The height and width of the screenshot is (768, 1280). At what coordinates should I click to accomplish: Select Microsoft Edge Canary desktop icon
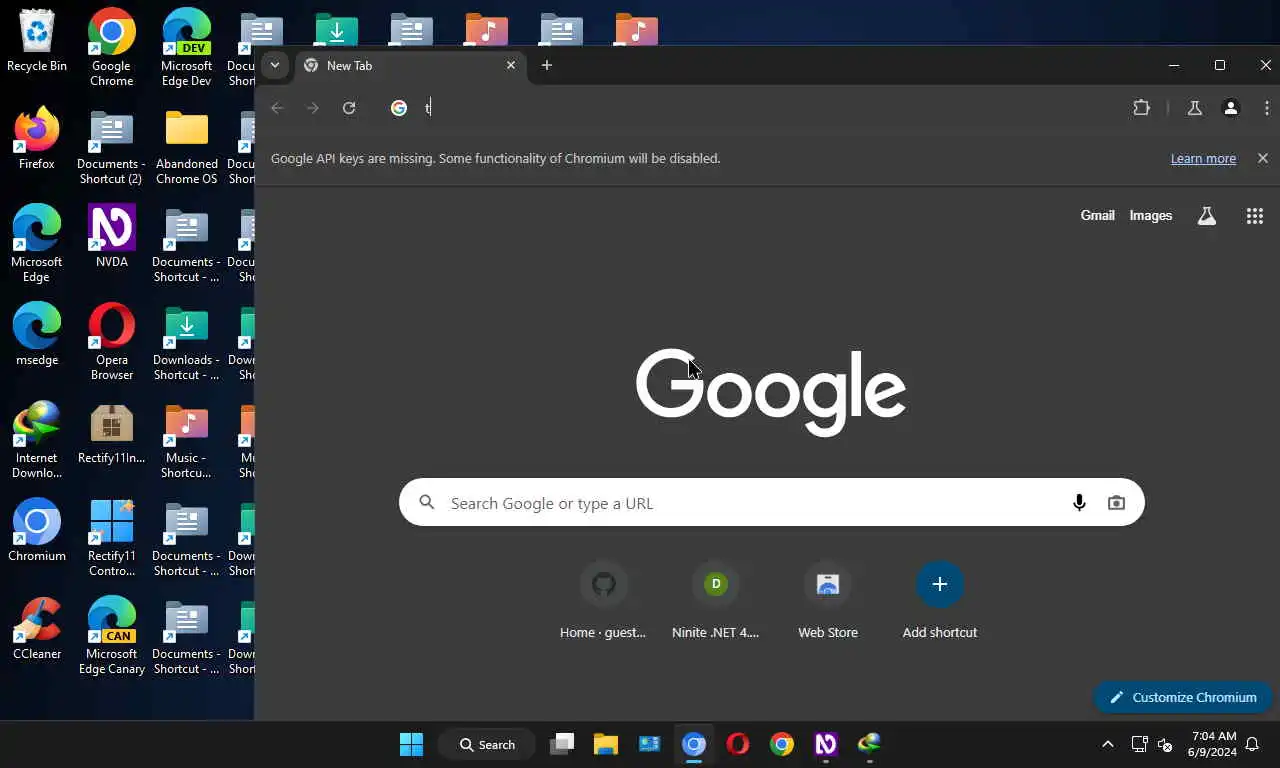click(112, 636)
